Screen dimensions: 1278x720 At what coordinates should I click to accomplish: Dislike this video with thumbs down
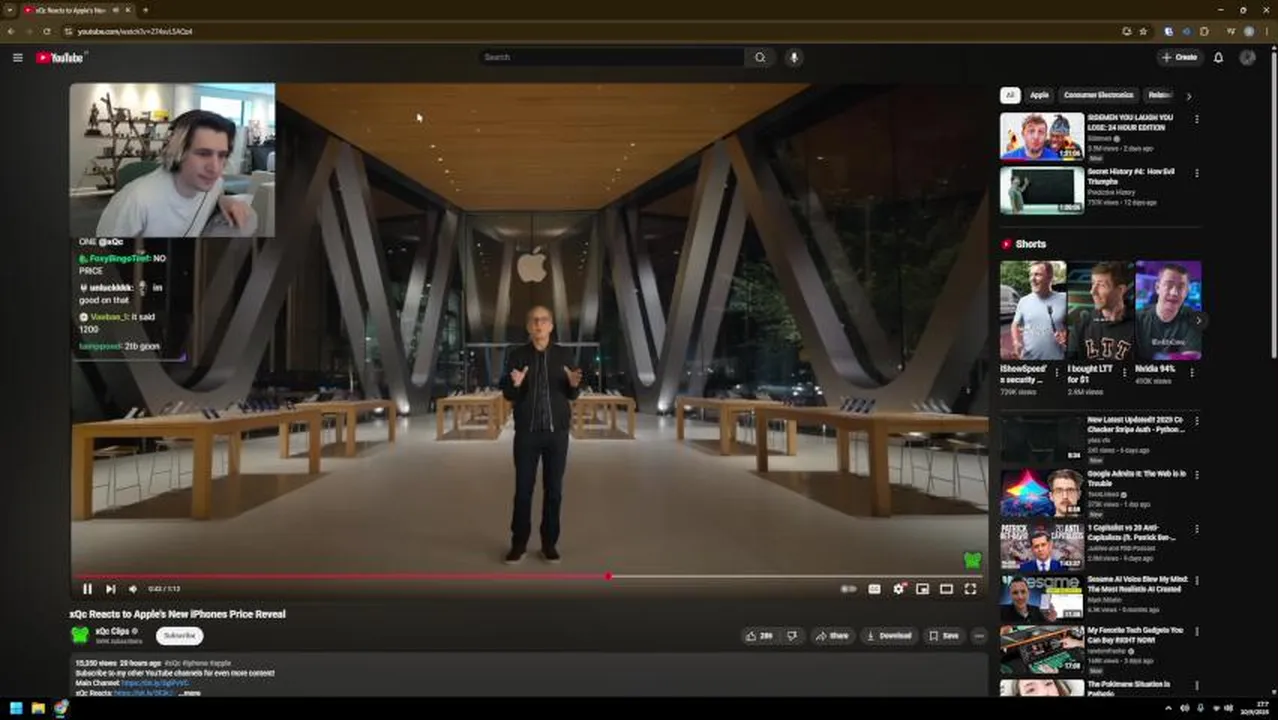tap(791, 636)
